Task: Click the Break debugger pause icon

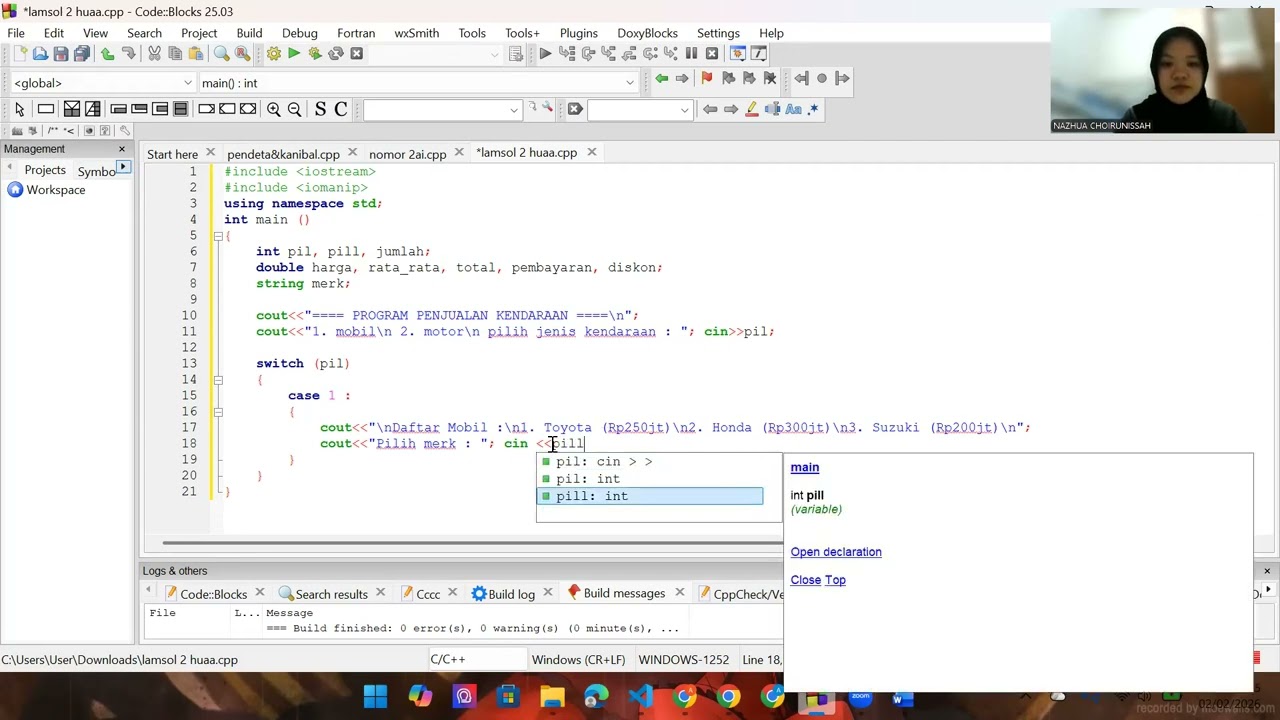Action: click(691, 54)
